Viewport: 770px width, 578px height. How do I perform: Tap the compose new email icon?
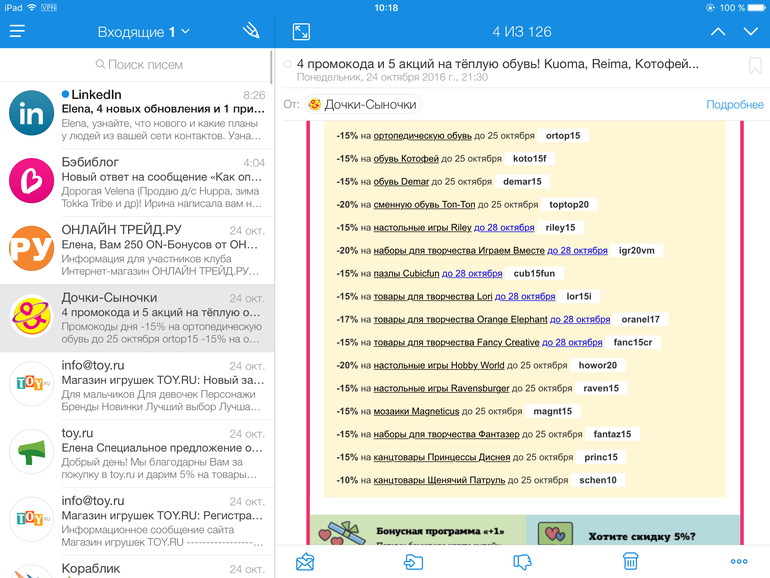coord(250,32)
